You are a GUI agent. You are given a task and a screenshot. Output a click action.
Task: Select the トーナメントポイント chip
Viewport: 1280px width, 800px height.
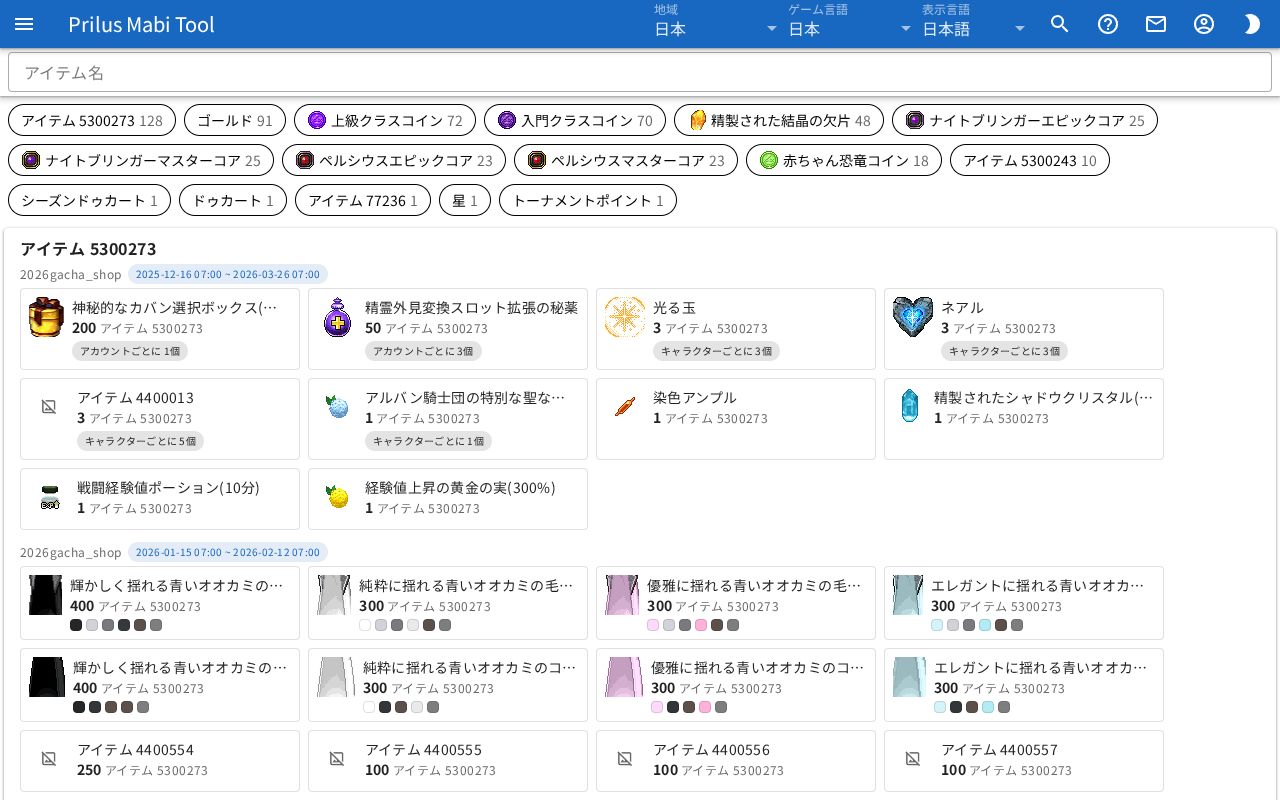(x=588, y=200)
